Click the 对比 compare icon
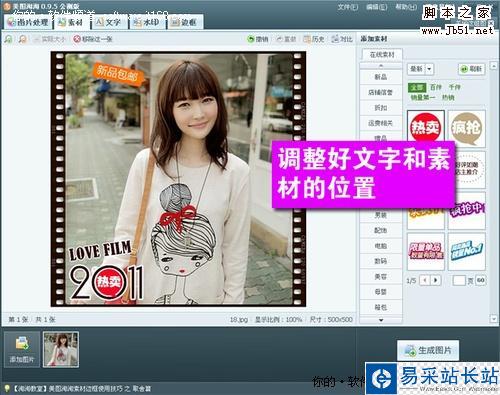 point(335,39)
